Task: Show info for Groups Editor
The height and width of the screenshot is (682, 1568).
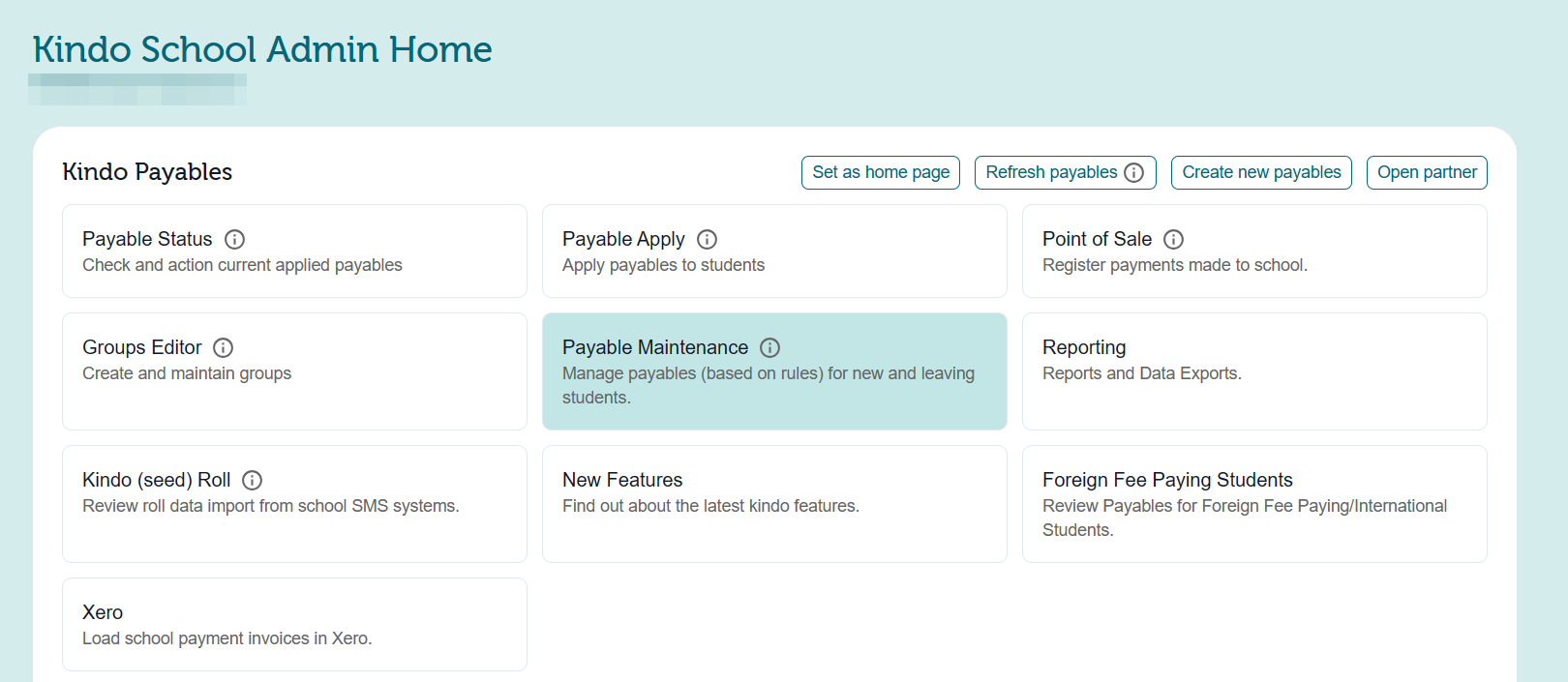Action: (x=224, y=347)
